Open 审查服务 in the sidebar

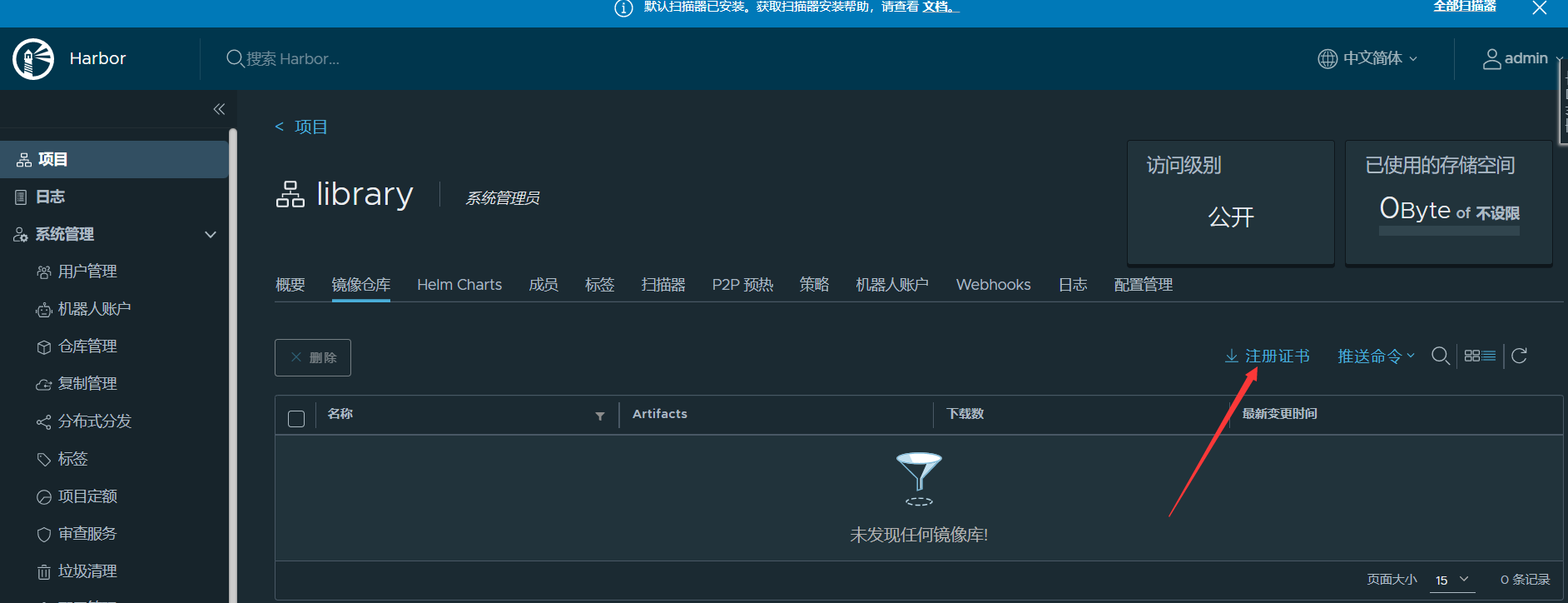[x=87, y=534]
